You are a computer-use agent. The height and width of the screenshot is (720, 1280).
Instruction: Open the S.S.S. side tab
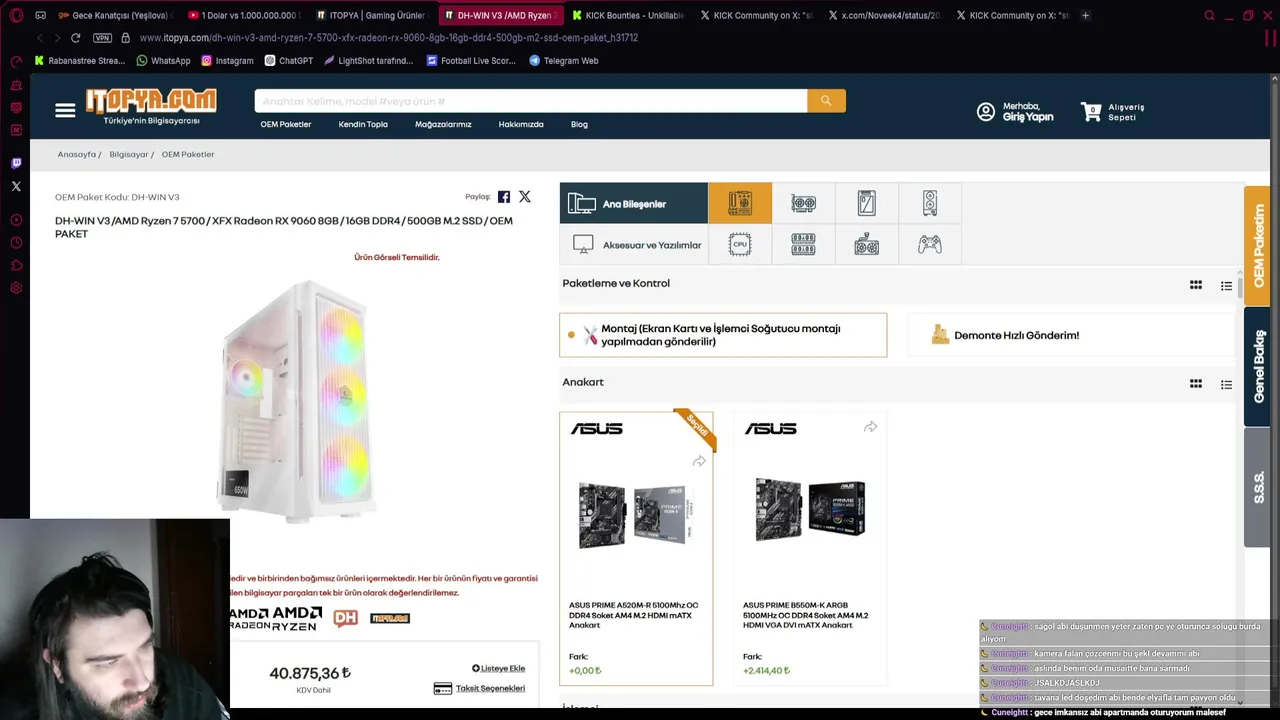(x=1257, y=487)
